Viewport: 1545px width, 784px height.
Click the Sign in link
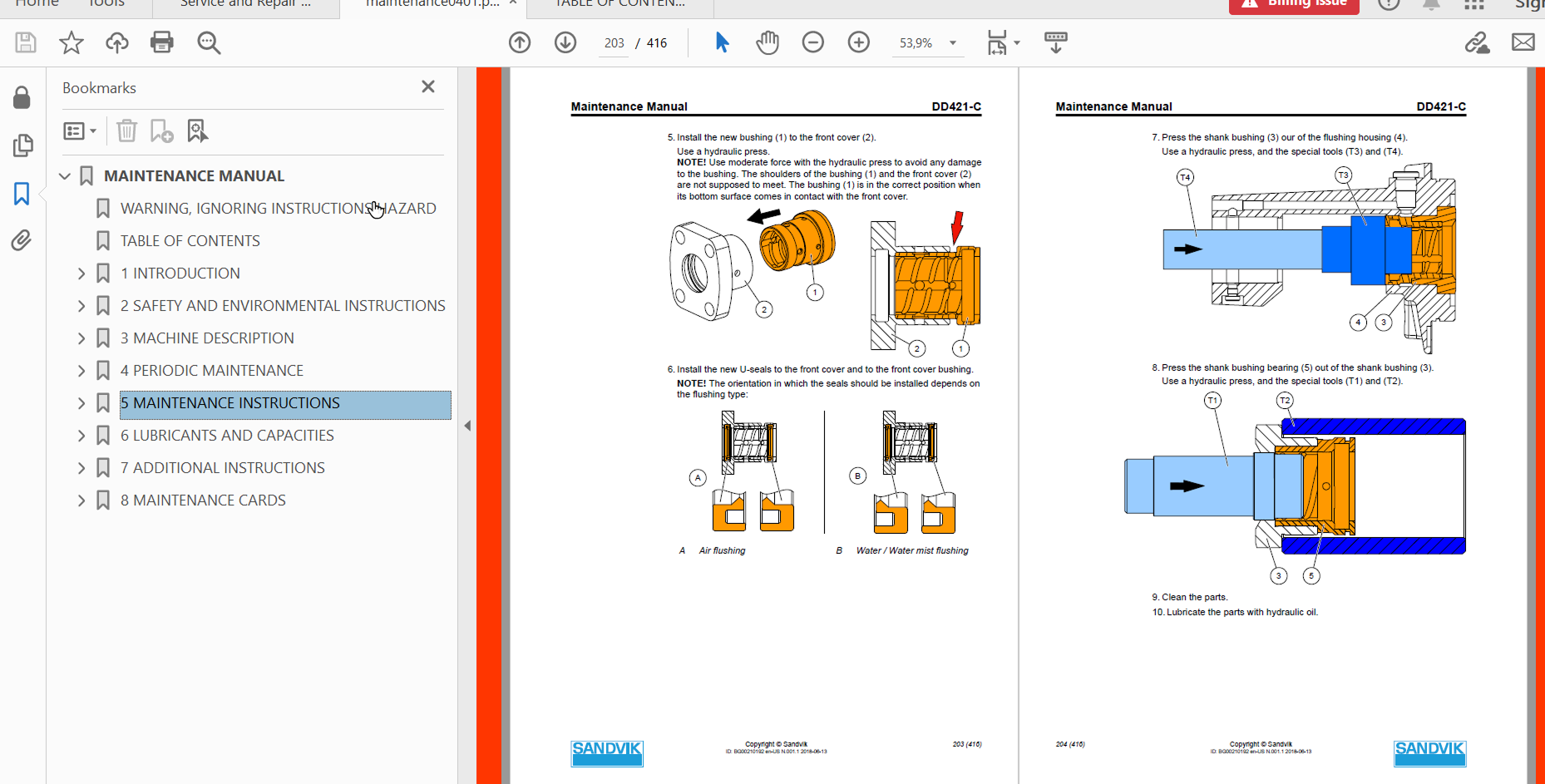click(1530, 5)
